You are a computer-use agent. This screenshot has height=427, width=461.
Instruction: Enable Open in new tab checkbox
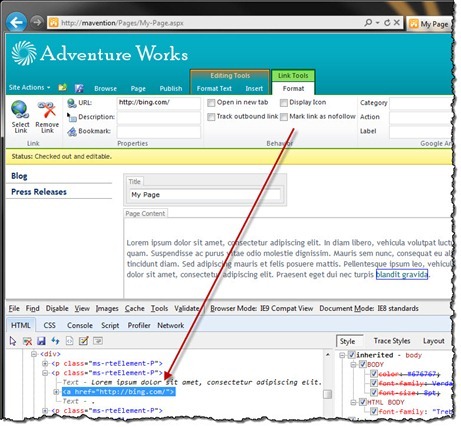click(211, 103)
